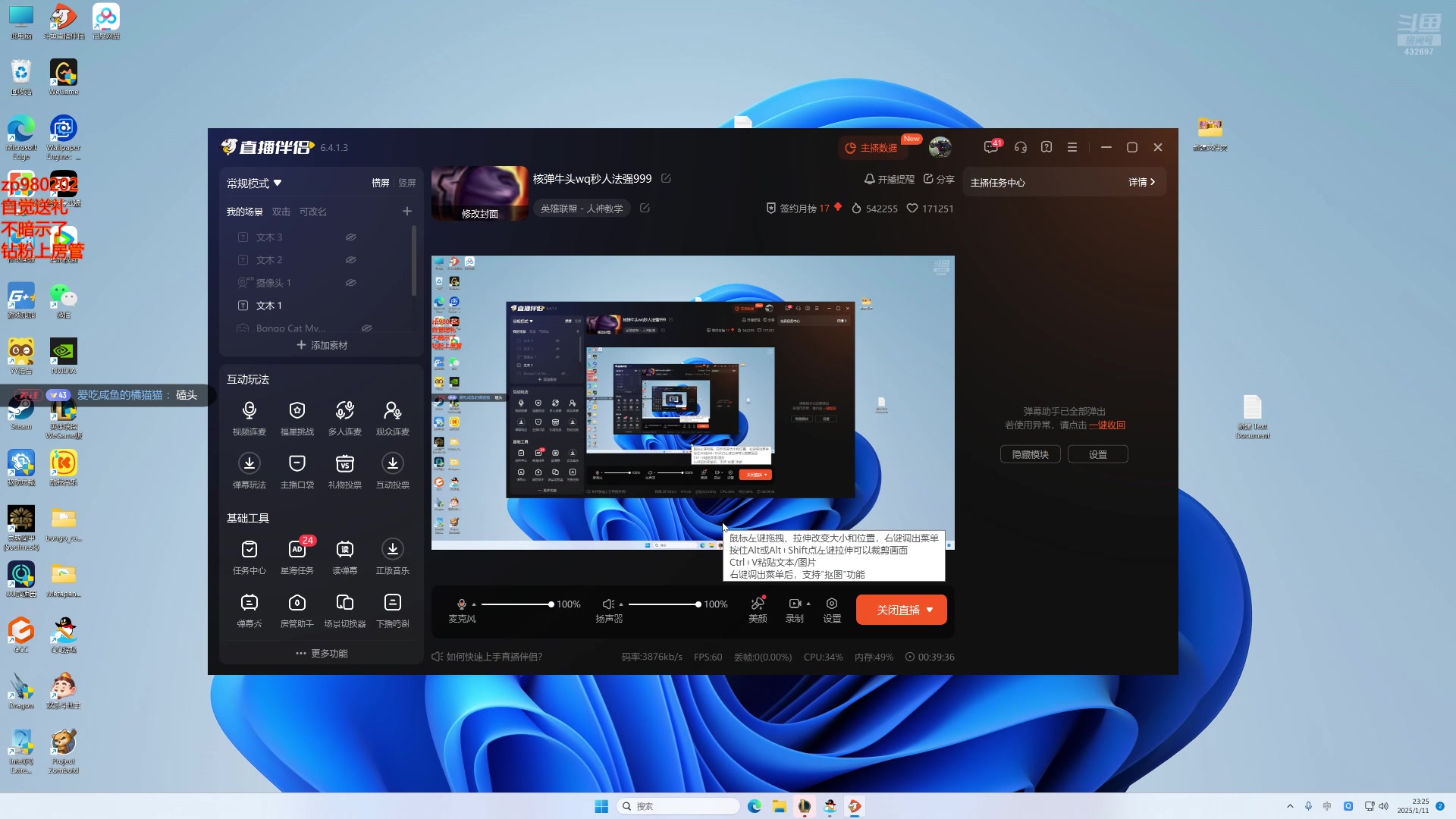Open 读弹幕 read danmaku tool
The width and height of the screenshot is (1456, 819).
(344, 557)
